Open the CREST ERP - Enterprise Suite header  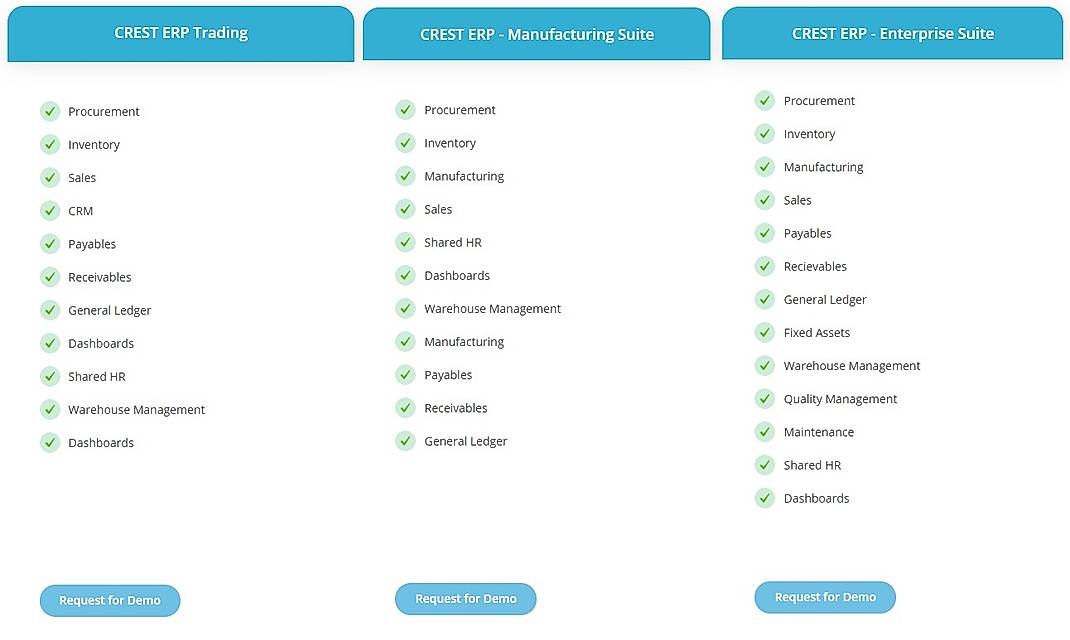[891, 33]
